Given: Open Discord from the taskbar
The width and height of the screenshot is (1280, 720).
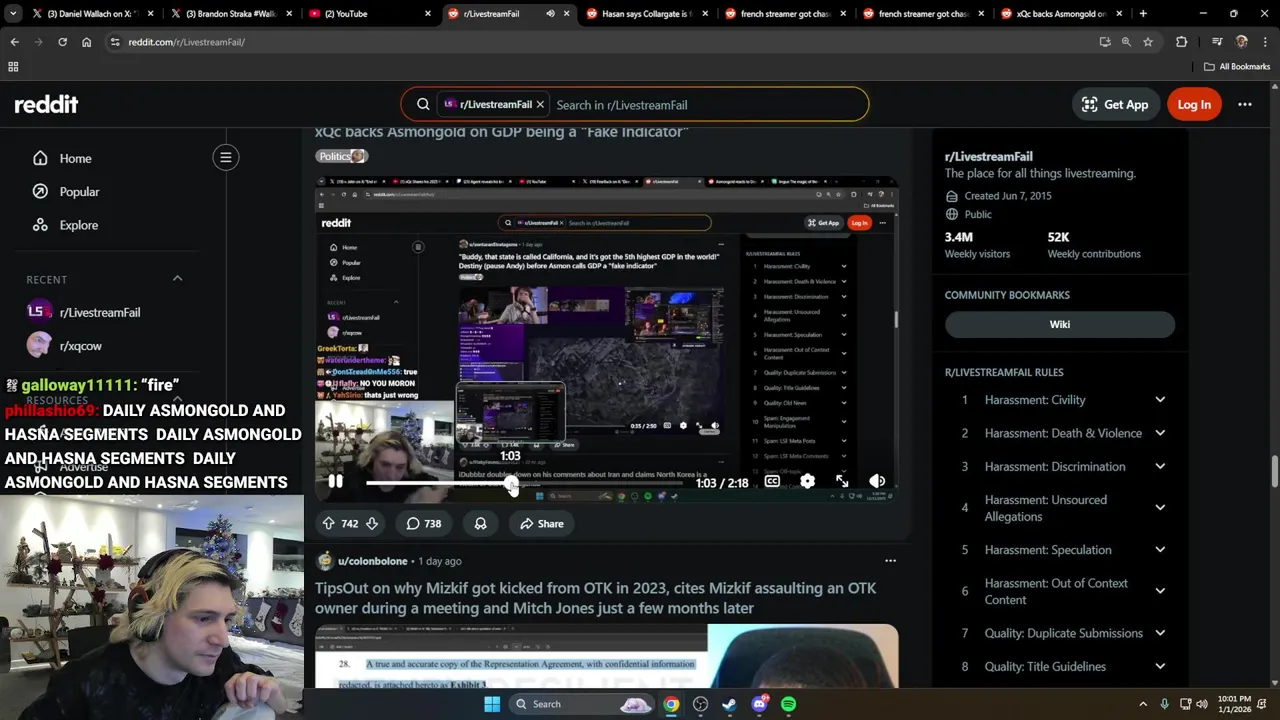Looking at the screenshot, I should pyautogui.click(x=760, y=704).
